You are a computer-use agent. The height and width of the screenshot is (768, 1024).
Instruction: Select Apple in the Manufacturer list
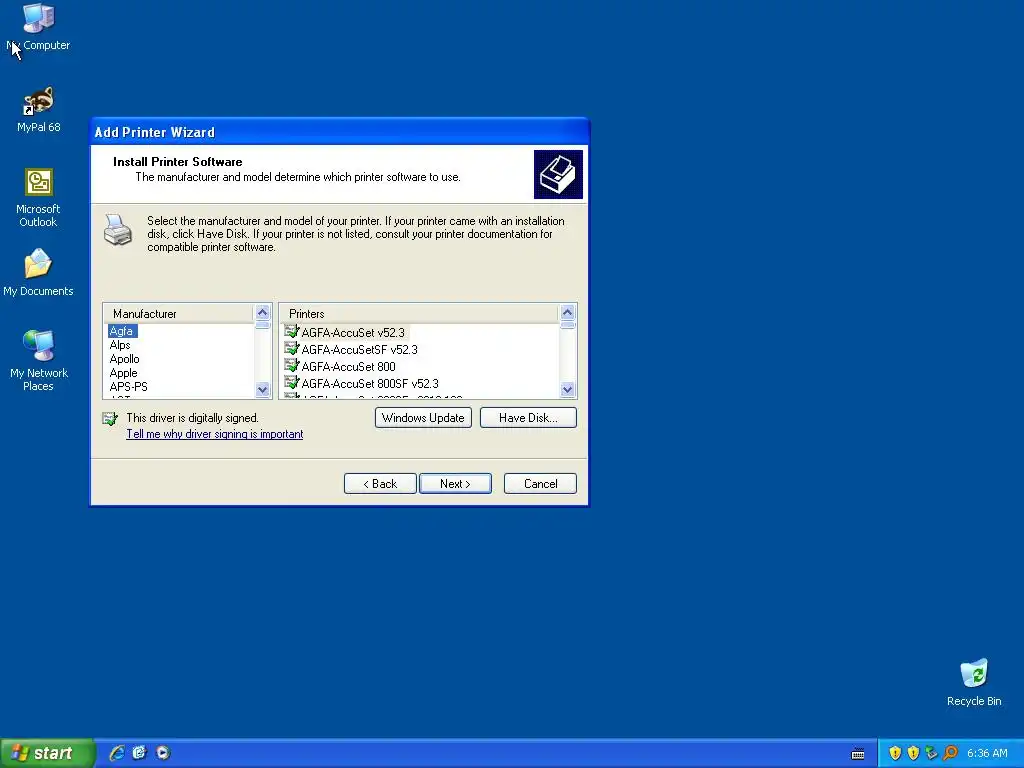(123, 373)
